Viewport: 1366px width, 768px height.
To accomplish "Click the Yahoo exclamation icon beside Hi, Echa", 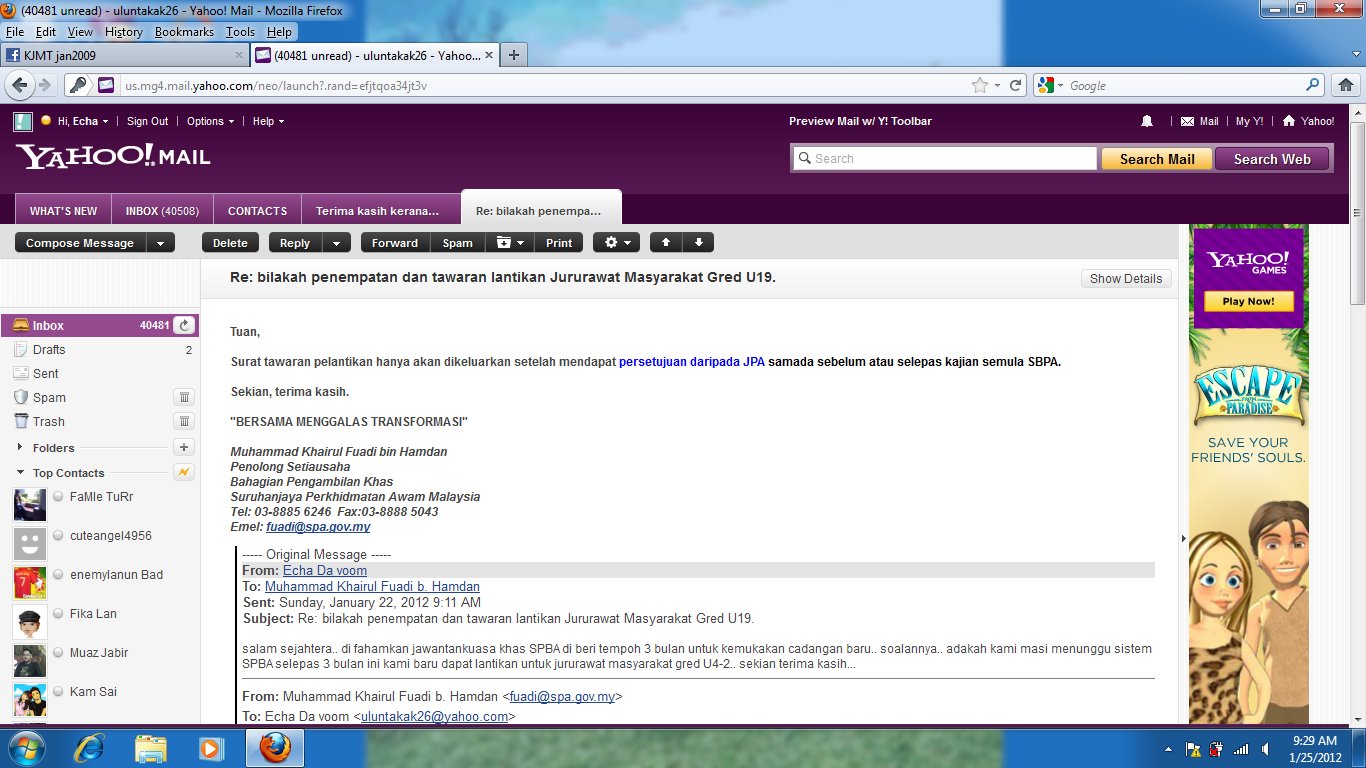I will 23,122.
